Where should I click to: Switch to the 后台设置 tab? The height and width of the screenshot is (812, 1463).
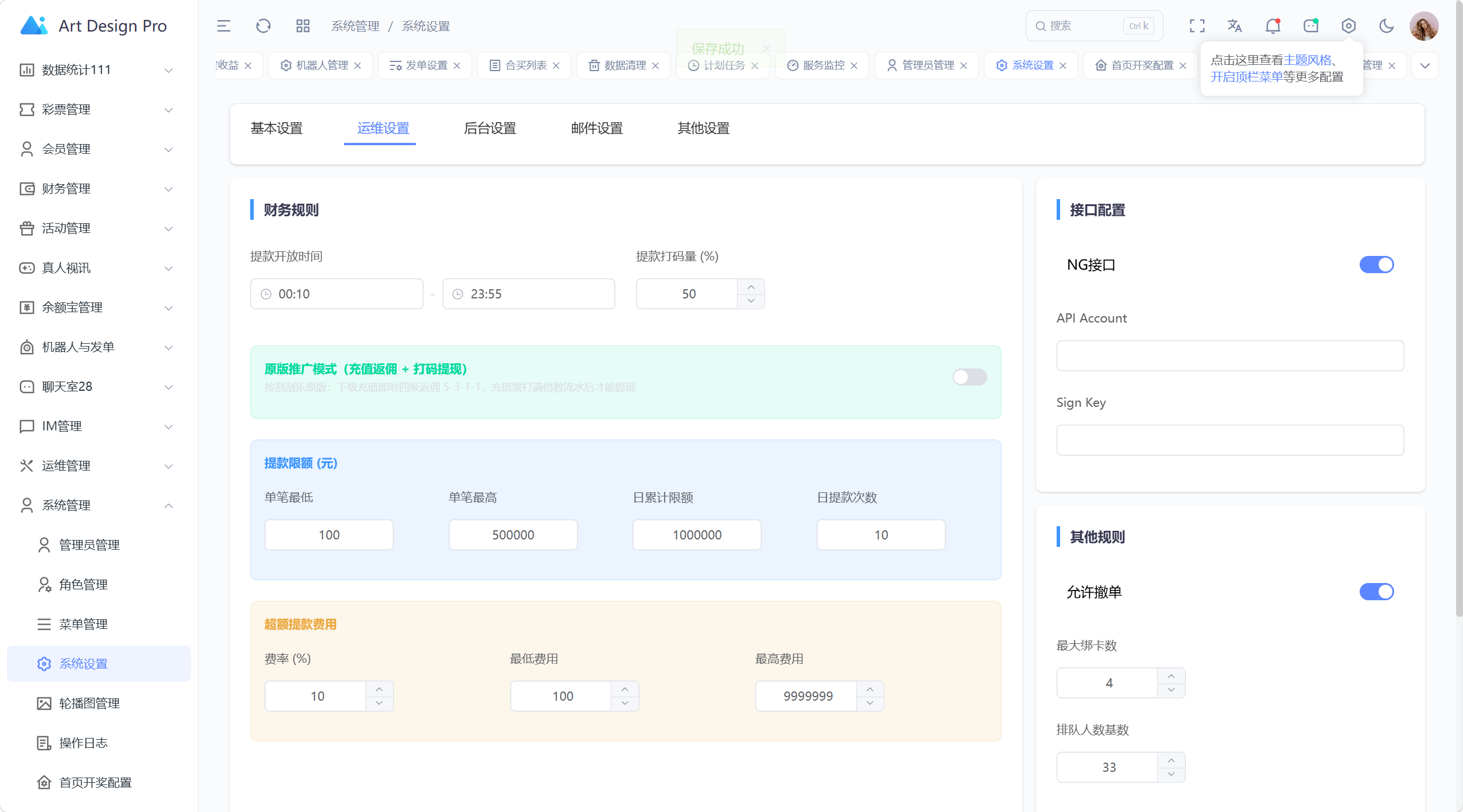(490, 129)
